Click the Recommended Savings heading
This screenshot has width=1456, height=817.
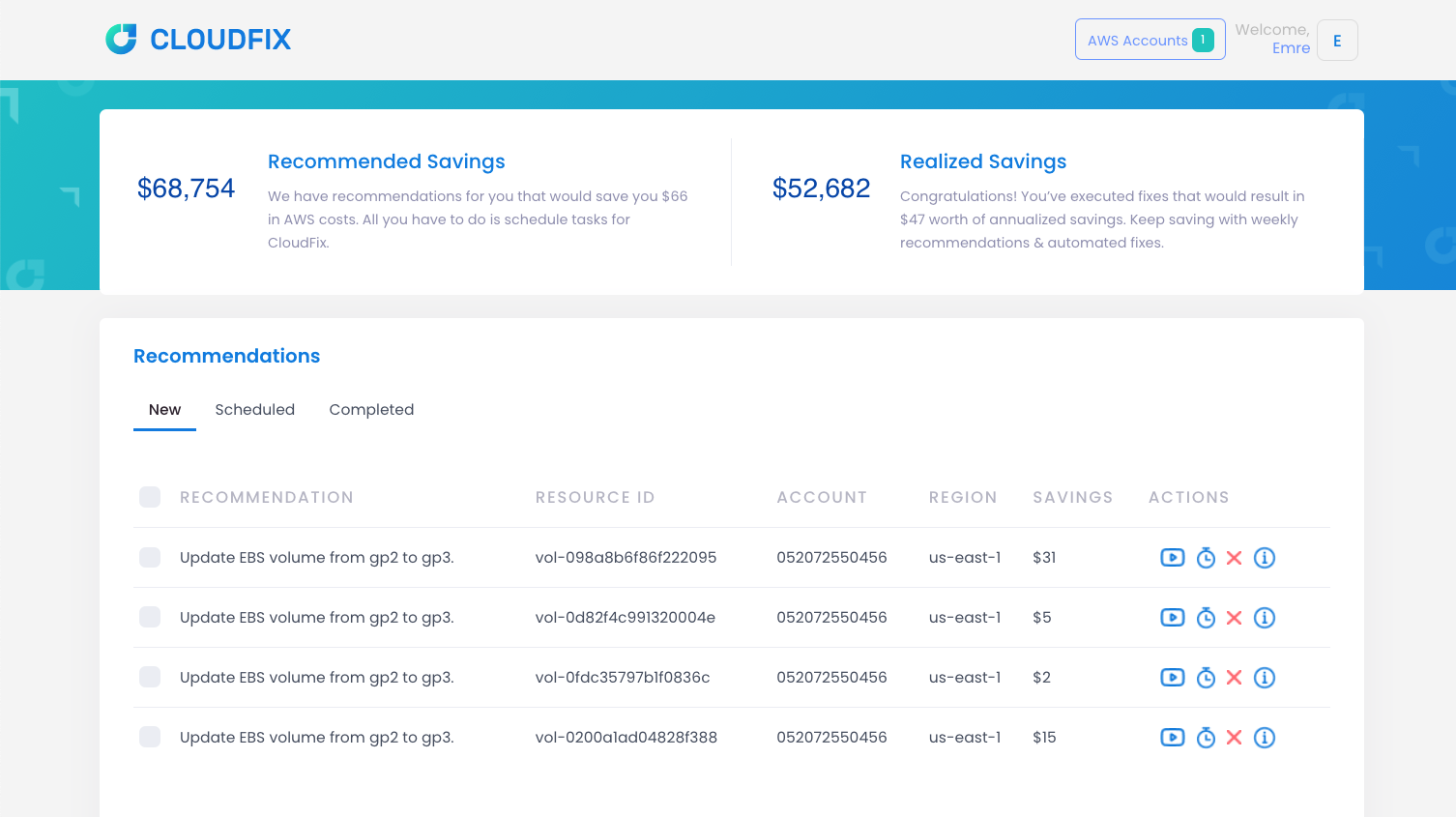tap(386, 161)
